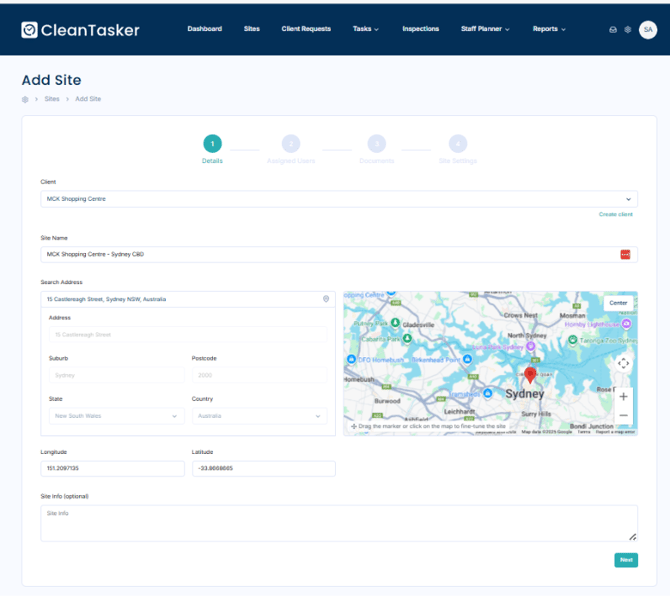Click the SA user avatar
This screenshot has height=596, width=670.
coord(647,30)
